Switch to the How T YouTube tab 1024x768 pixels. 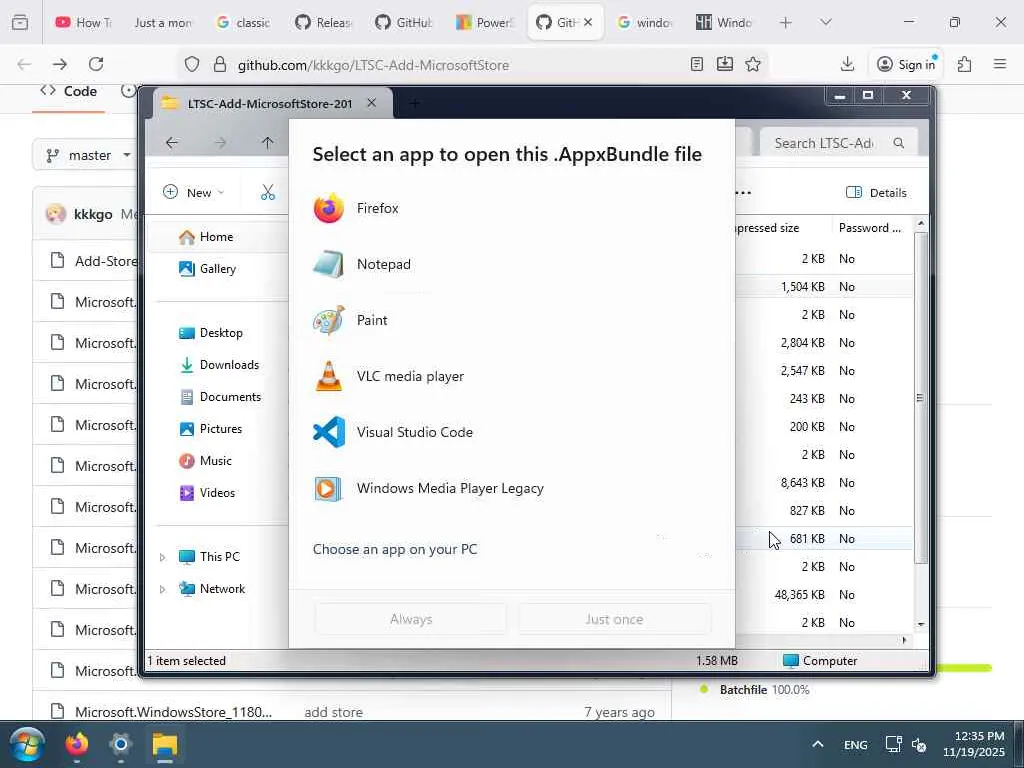coord(84,23)
